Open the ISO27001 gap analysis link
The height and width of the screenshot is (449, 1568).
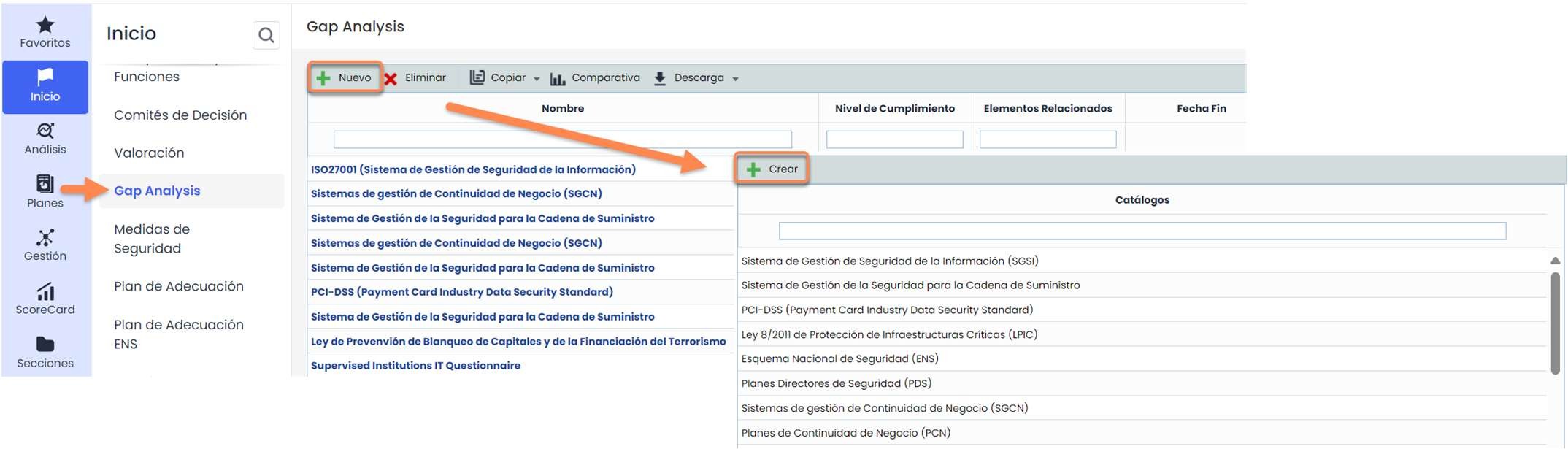[473, 169]
